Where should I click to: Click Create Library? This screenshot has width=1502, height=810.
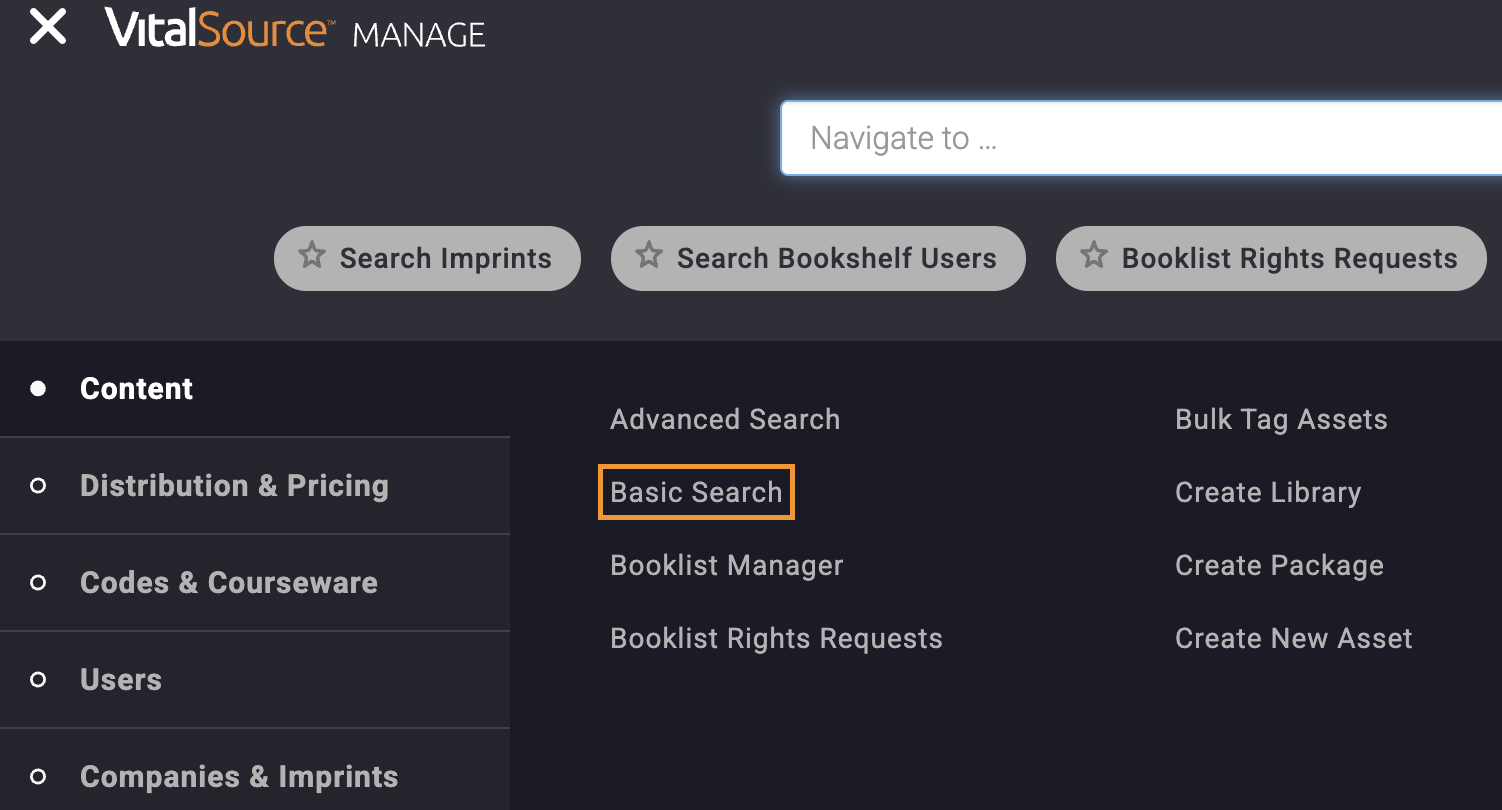click(1267, 492)
